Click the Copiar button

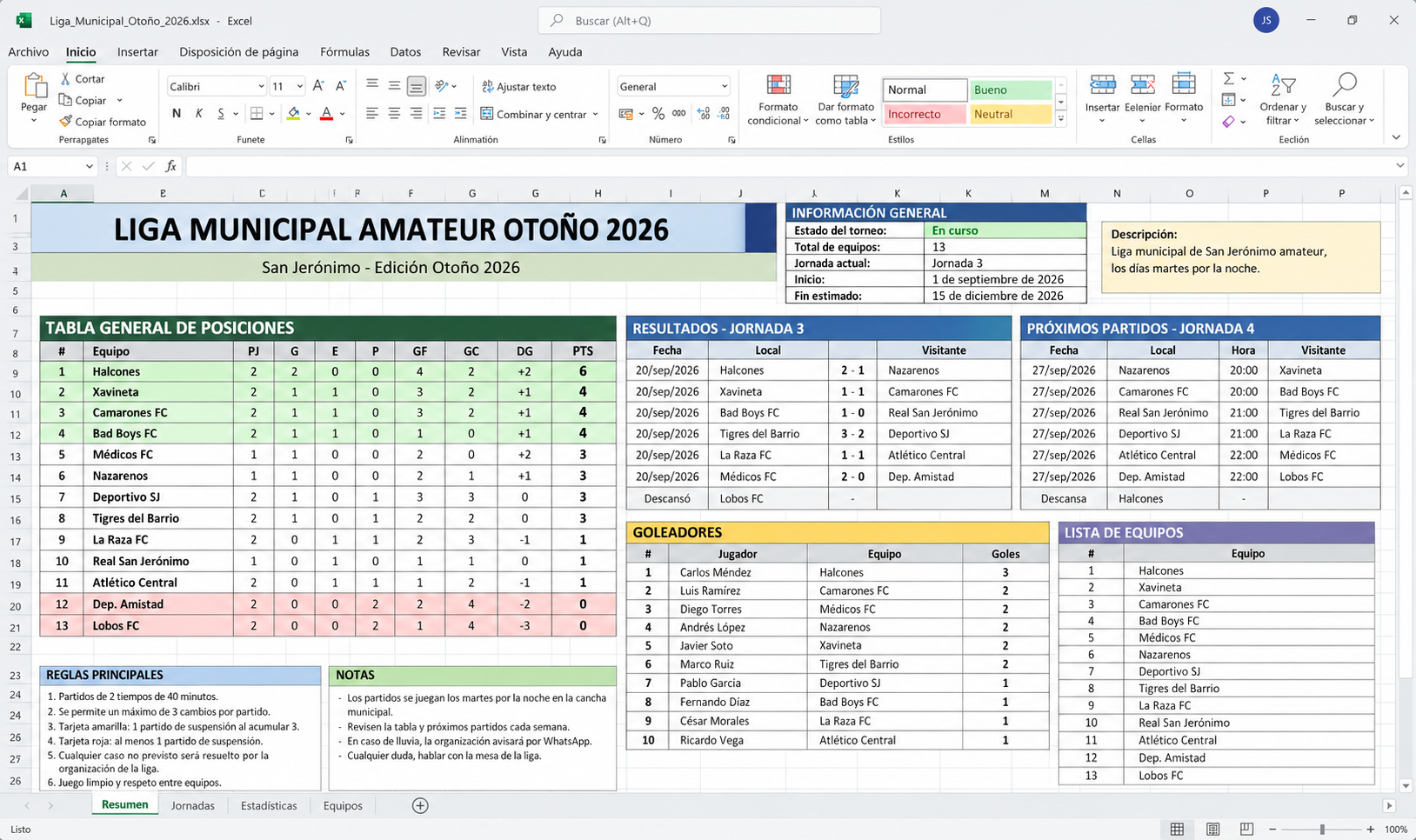83,100
